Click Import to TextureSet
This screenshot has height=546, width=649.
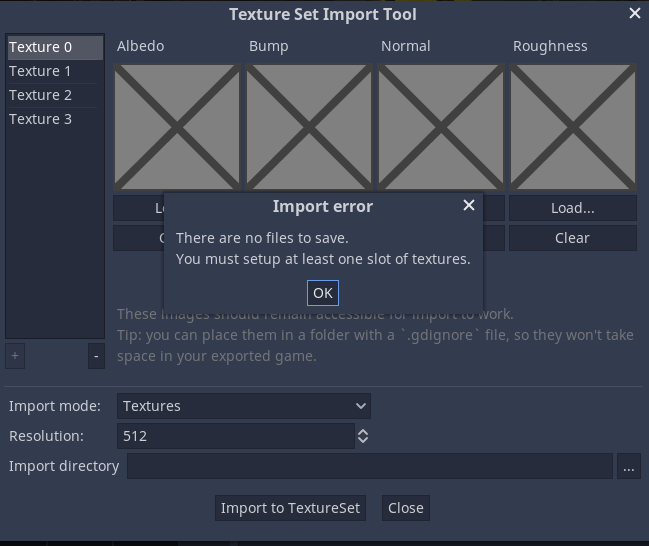point(290,508)
